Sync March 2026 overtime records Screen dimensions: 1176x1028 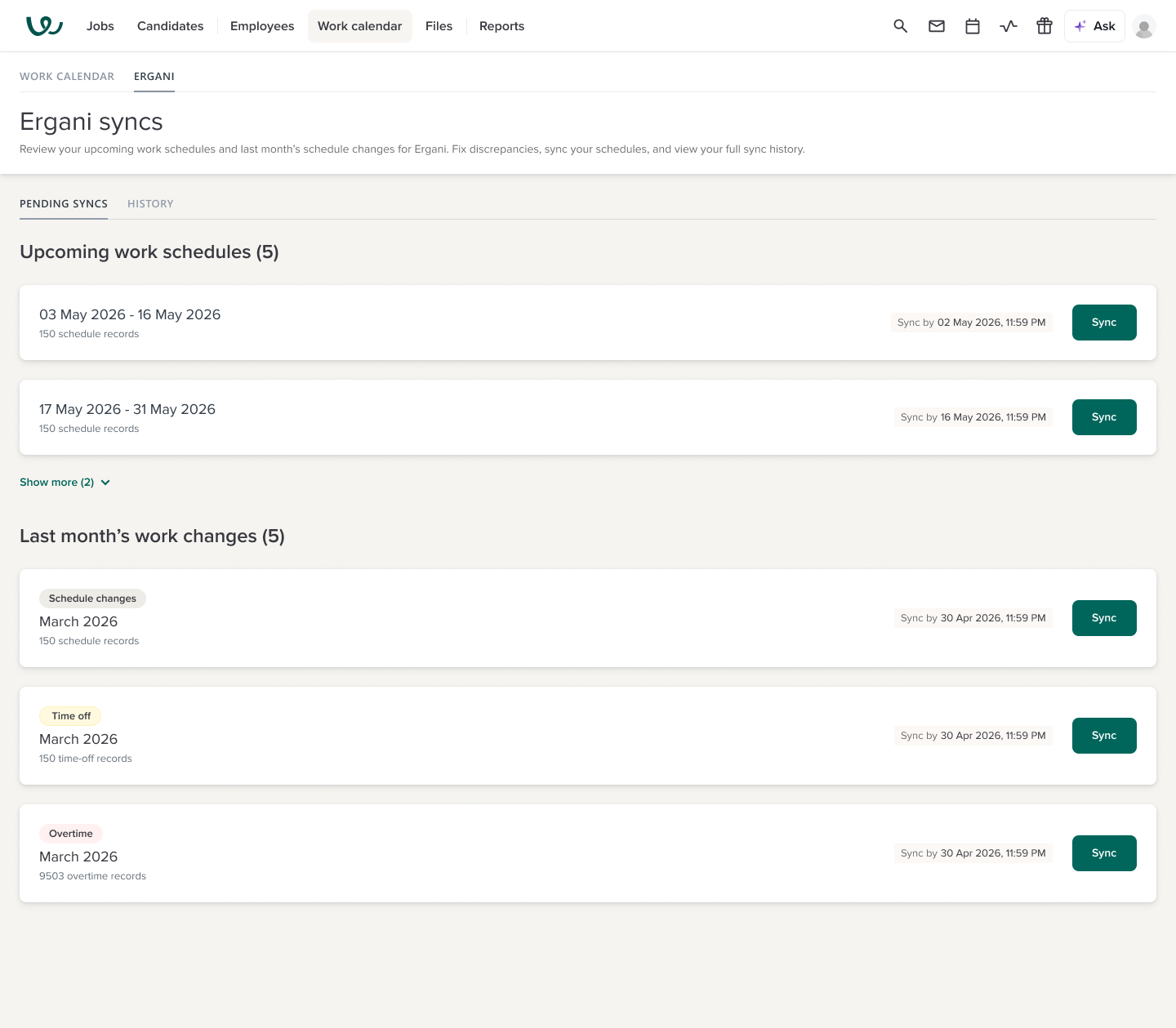click(x=1104, y=853)
